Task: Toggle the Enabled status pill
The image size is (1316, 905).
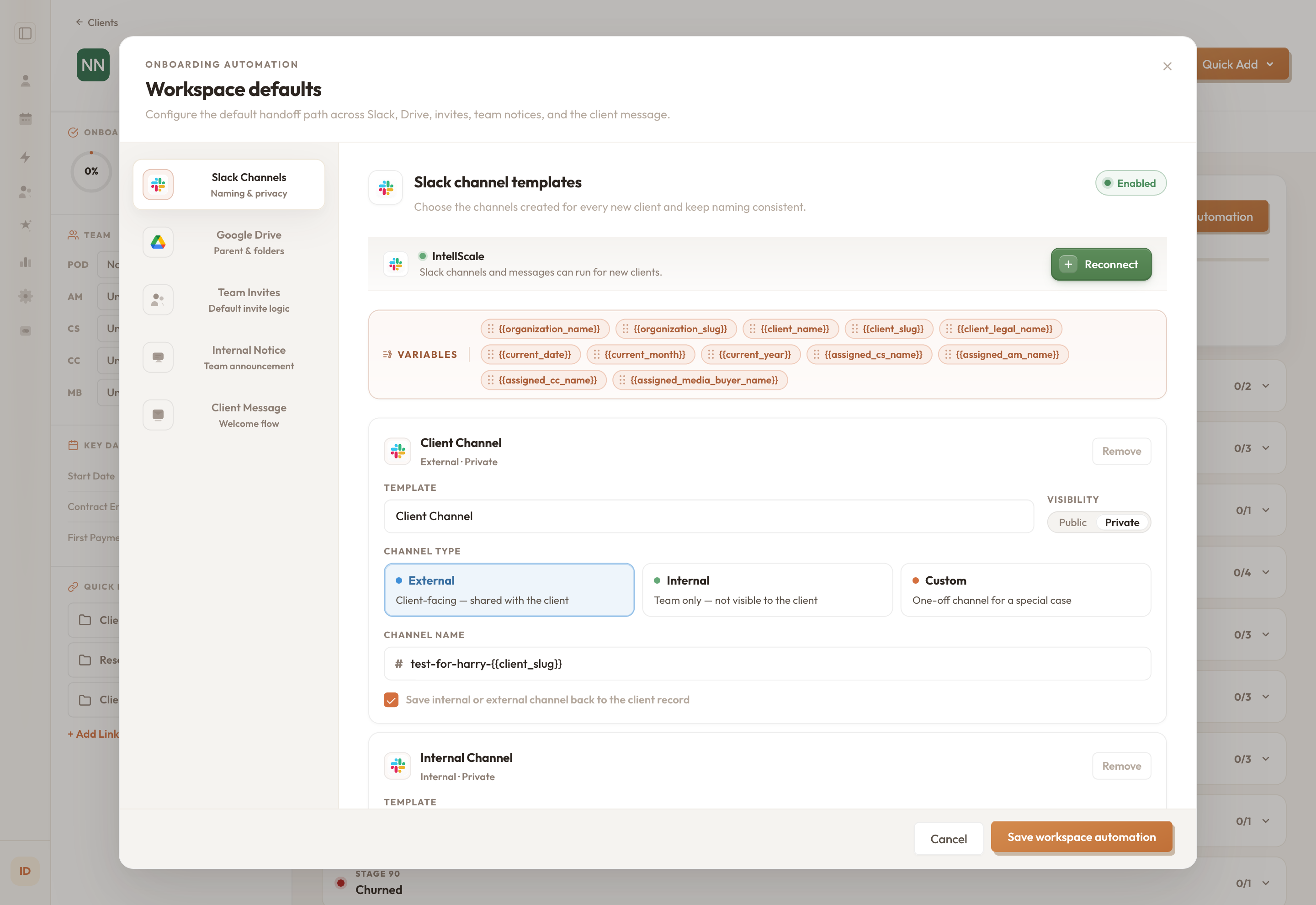Action: (x=1130, y=183)
